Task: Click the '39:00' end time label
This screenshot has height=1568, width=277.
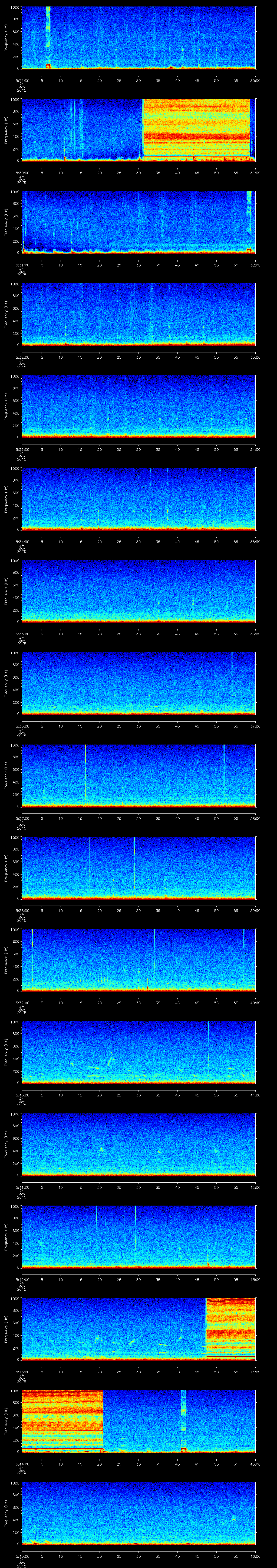Action: tap(256, 910)
